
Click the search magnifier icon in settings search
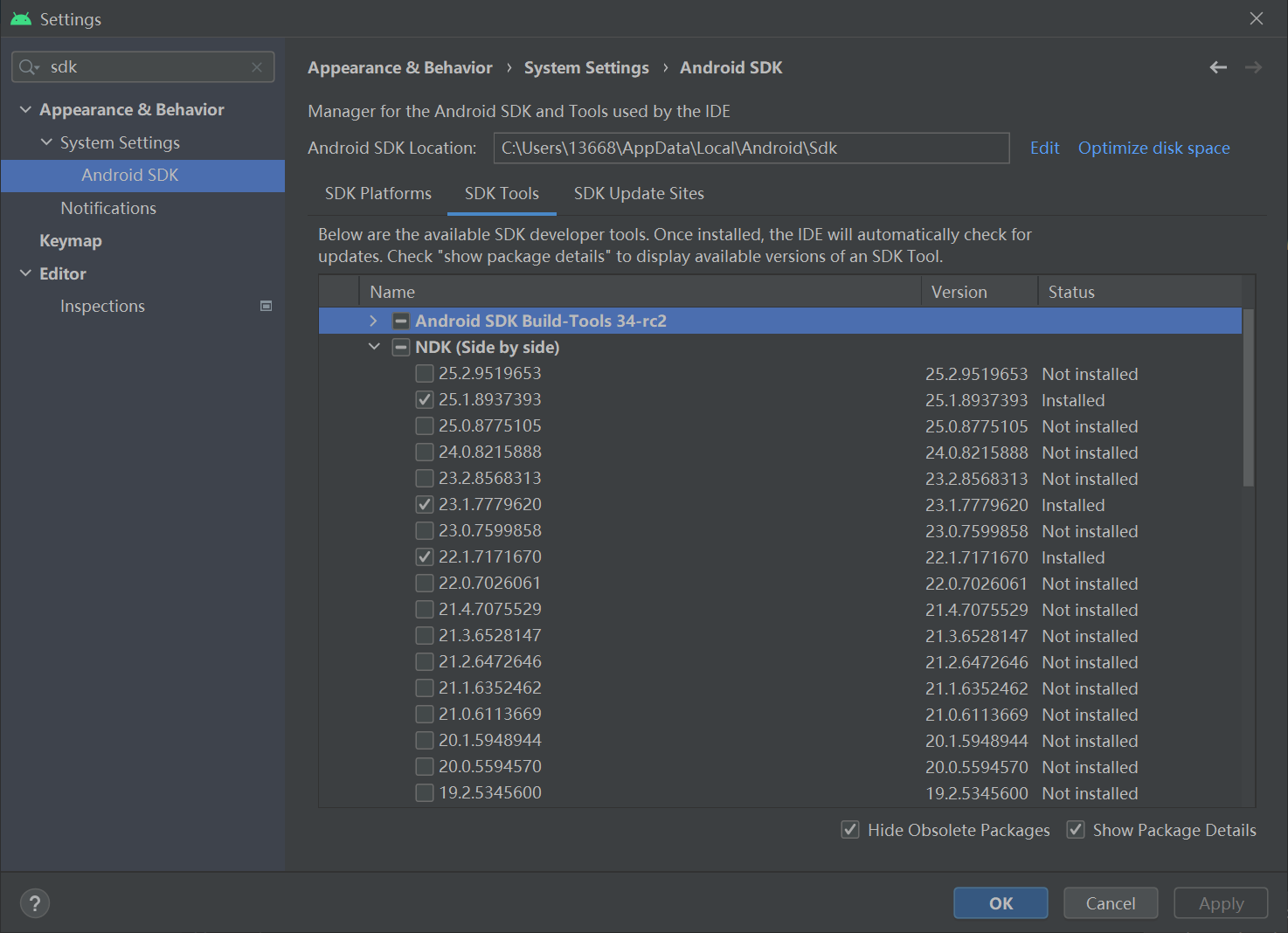[26, 67]
